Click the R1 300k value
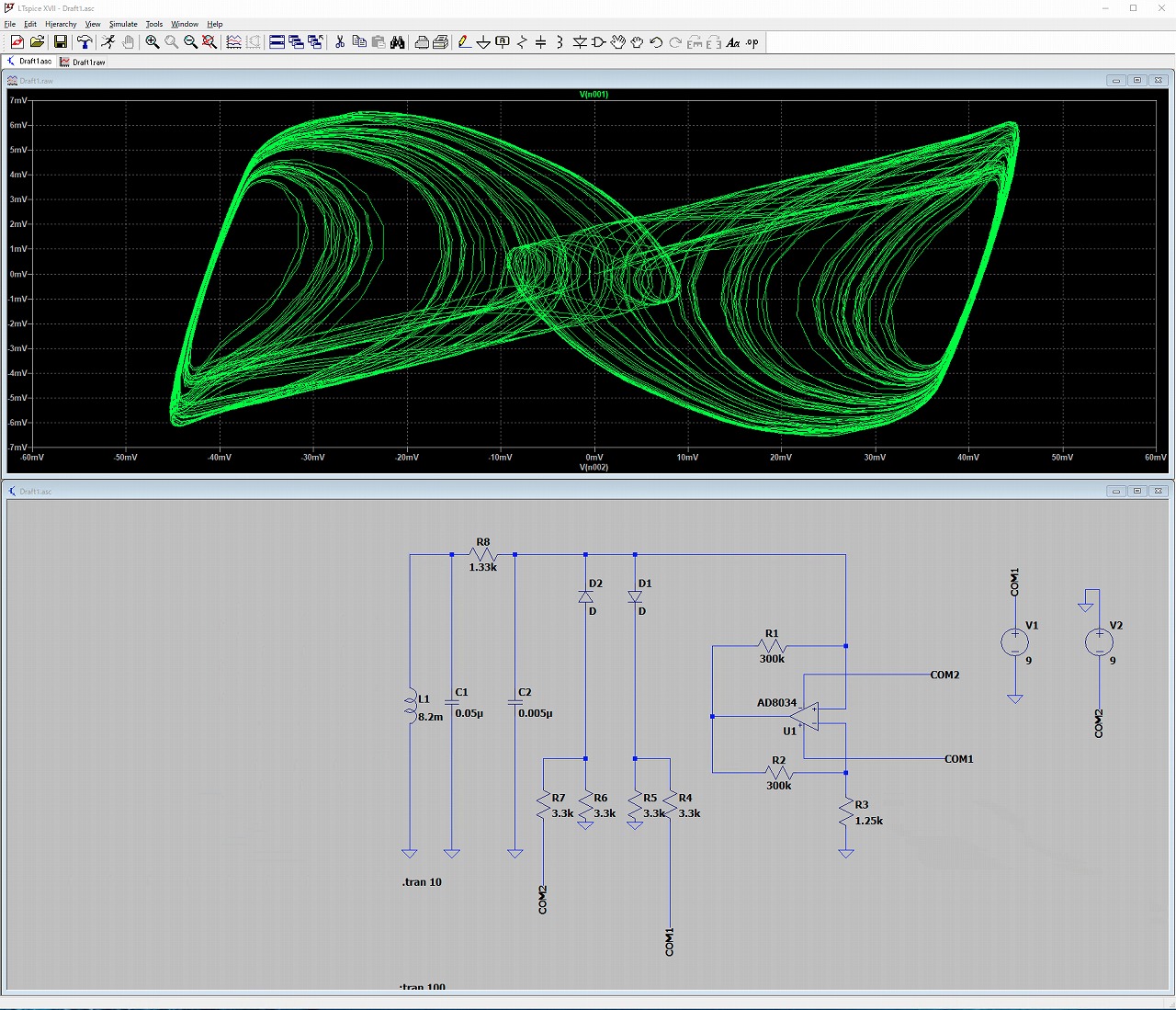 point(772,659)
